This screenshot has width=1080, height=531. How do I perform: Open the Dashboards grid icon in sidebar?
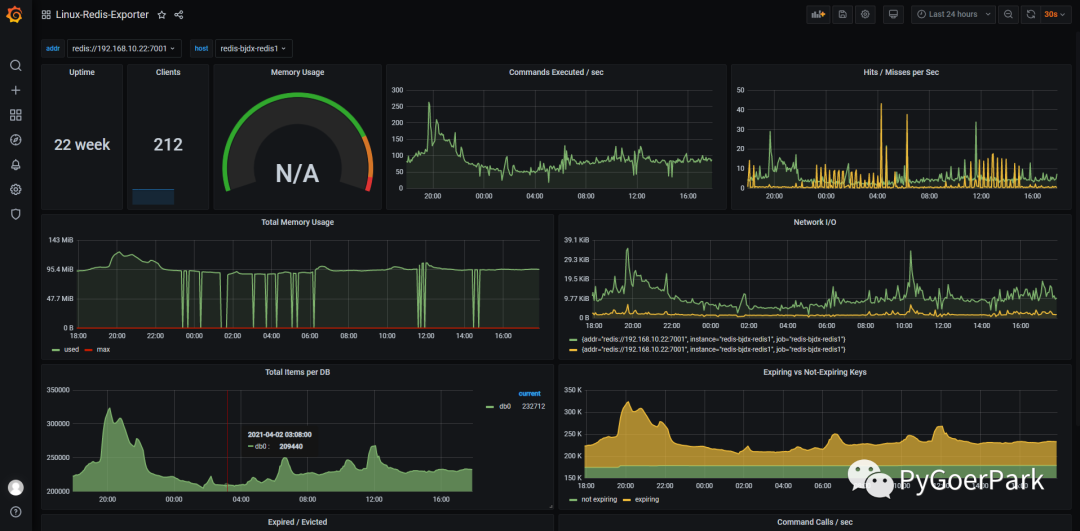click(15, 115)
